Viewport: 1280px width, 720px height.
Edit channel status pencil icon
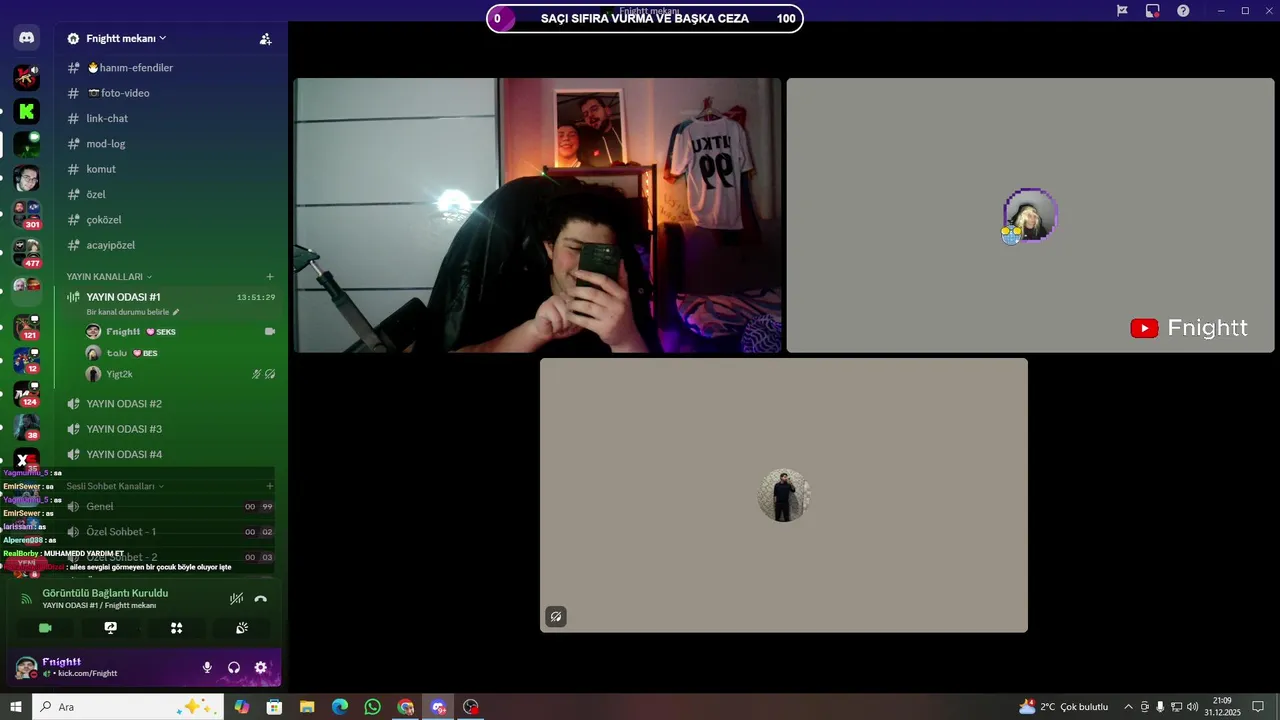tap(176, 312)
